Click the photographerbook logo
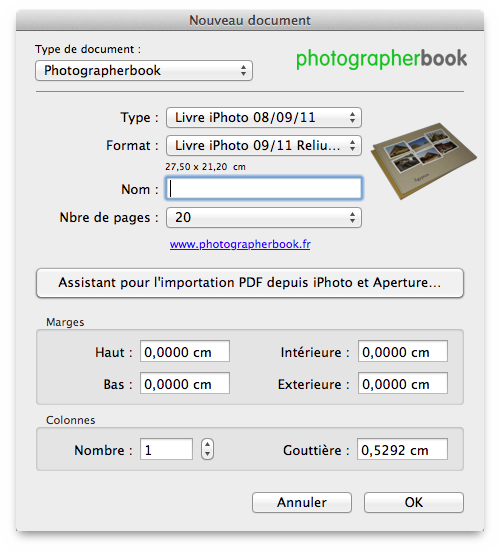The image size is (500, 553). [x=382, y=59]
